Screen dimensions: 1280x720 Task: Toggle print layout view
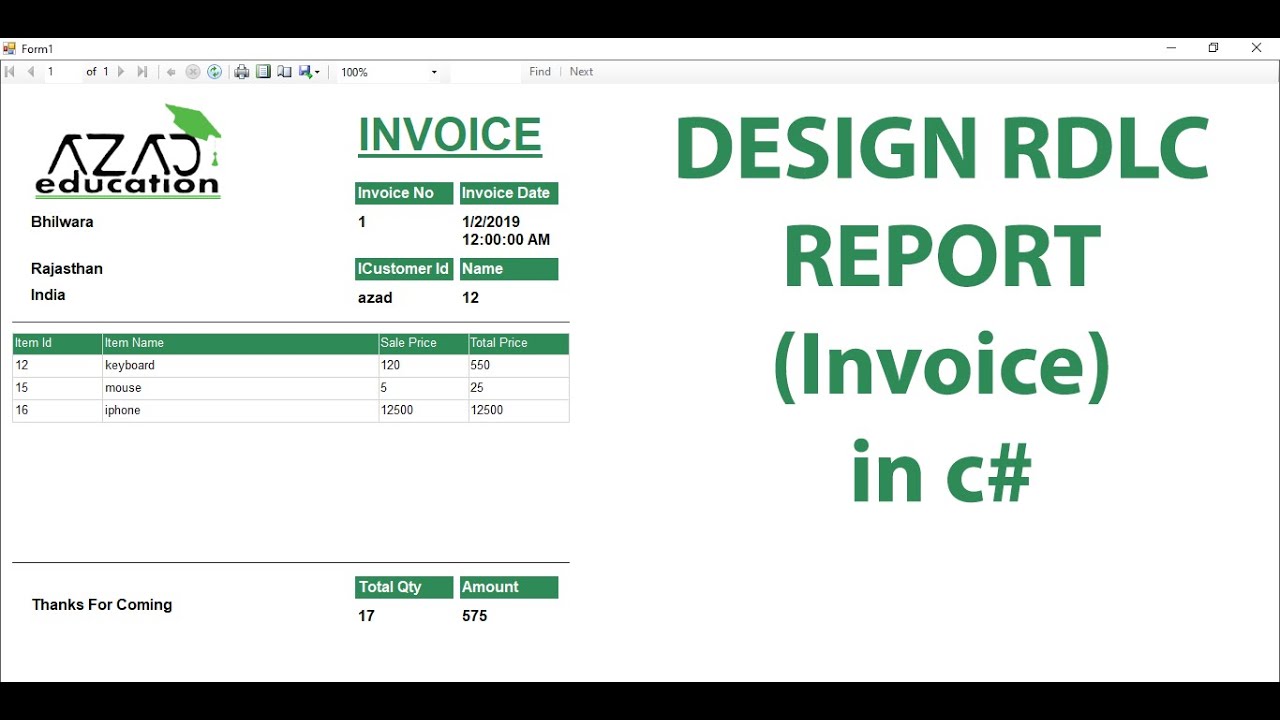click(x=263, y=72)
